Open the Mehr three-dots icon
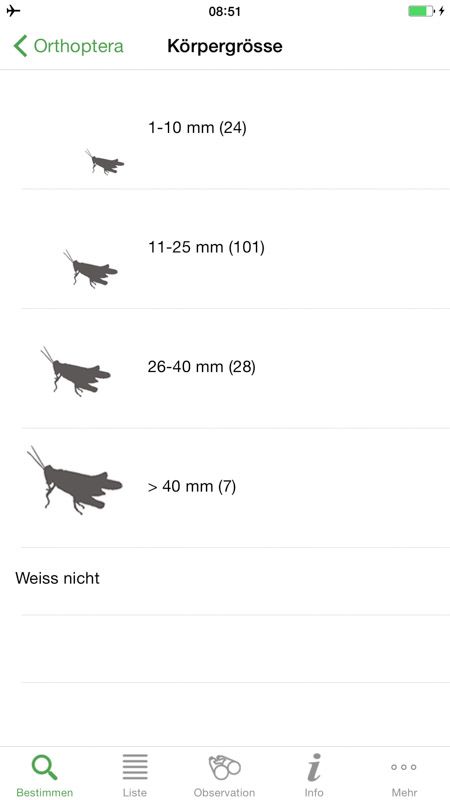 [x=404, y=767]
